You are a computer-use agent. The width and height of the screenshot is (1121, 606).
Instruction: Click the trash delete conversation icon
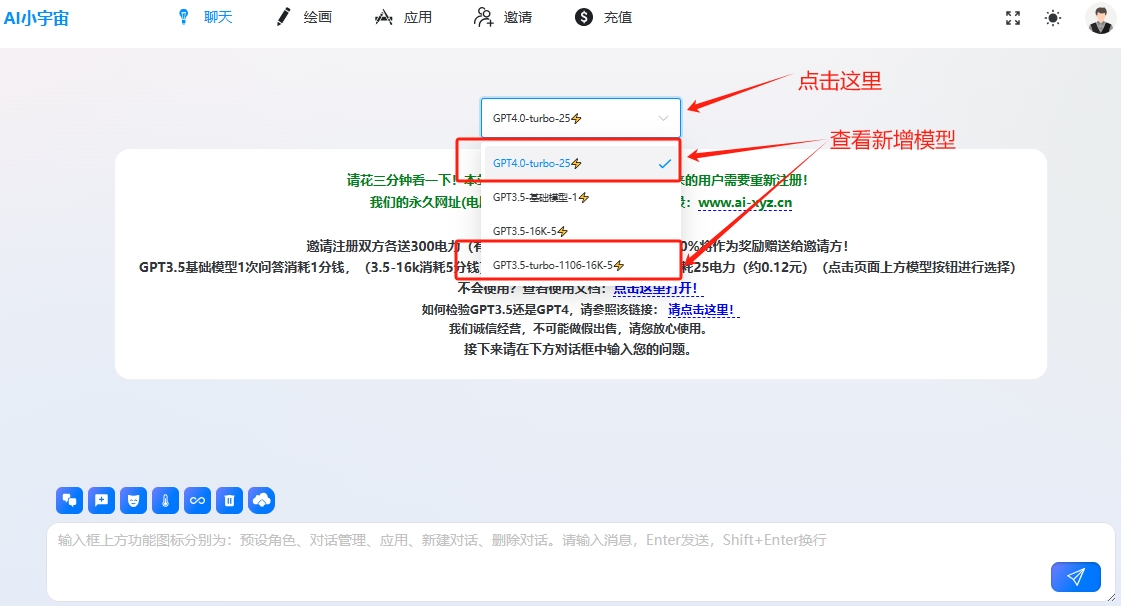point(229,500)
